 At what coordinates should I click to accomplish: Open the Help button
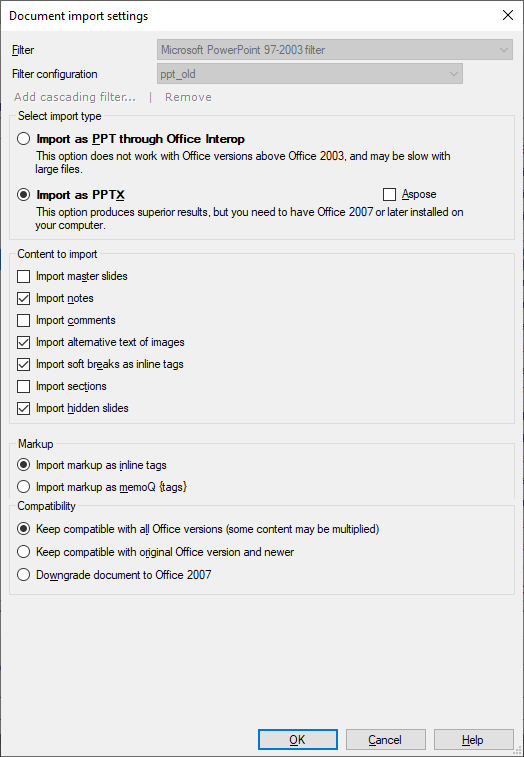[473, 740]
